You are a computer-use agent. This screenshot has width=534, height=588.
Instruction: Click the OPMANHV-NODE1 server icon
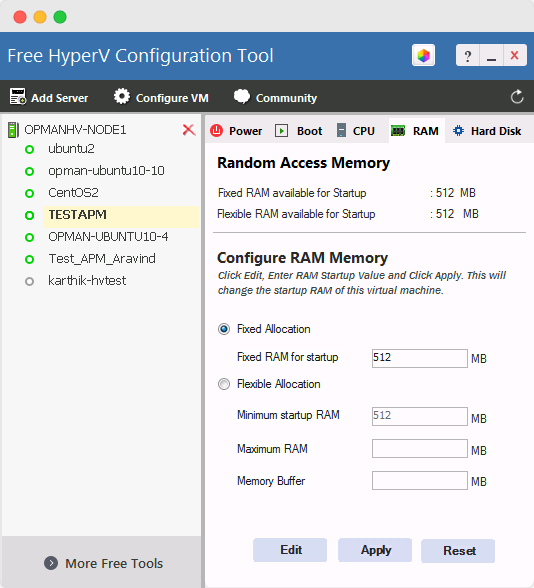(x=13, y=130)
